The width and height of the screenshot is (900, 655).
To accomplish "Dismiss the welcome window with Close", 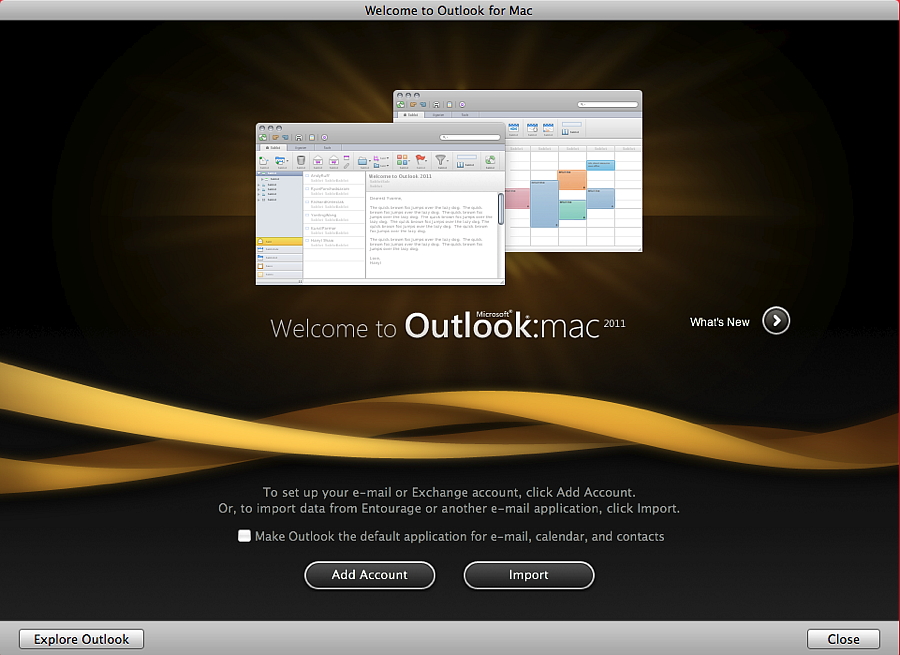I will coord(843,639).
